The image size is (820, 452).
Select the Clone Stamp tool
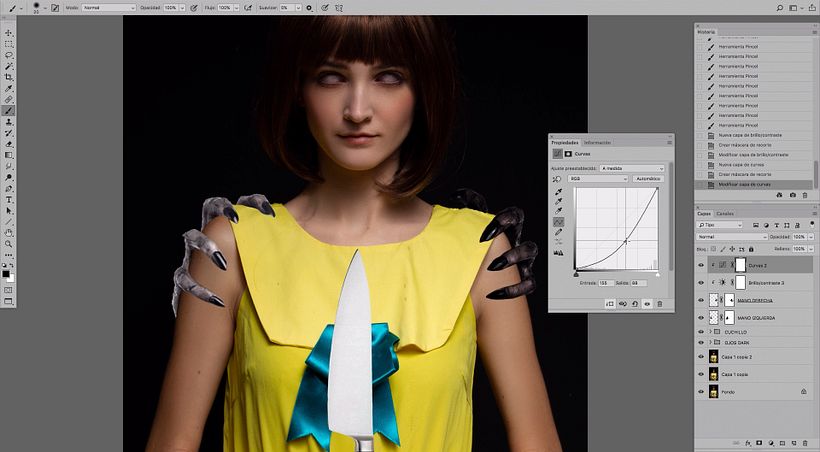[x=8, y=122]
